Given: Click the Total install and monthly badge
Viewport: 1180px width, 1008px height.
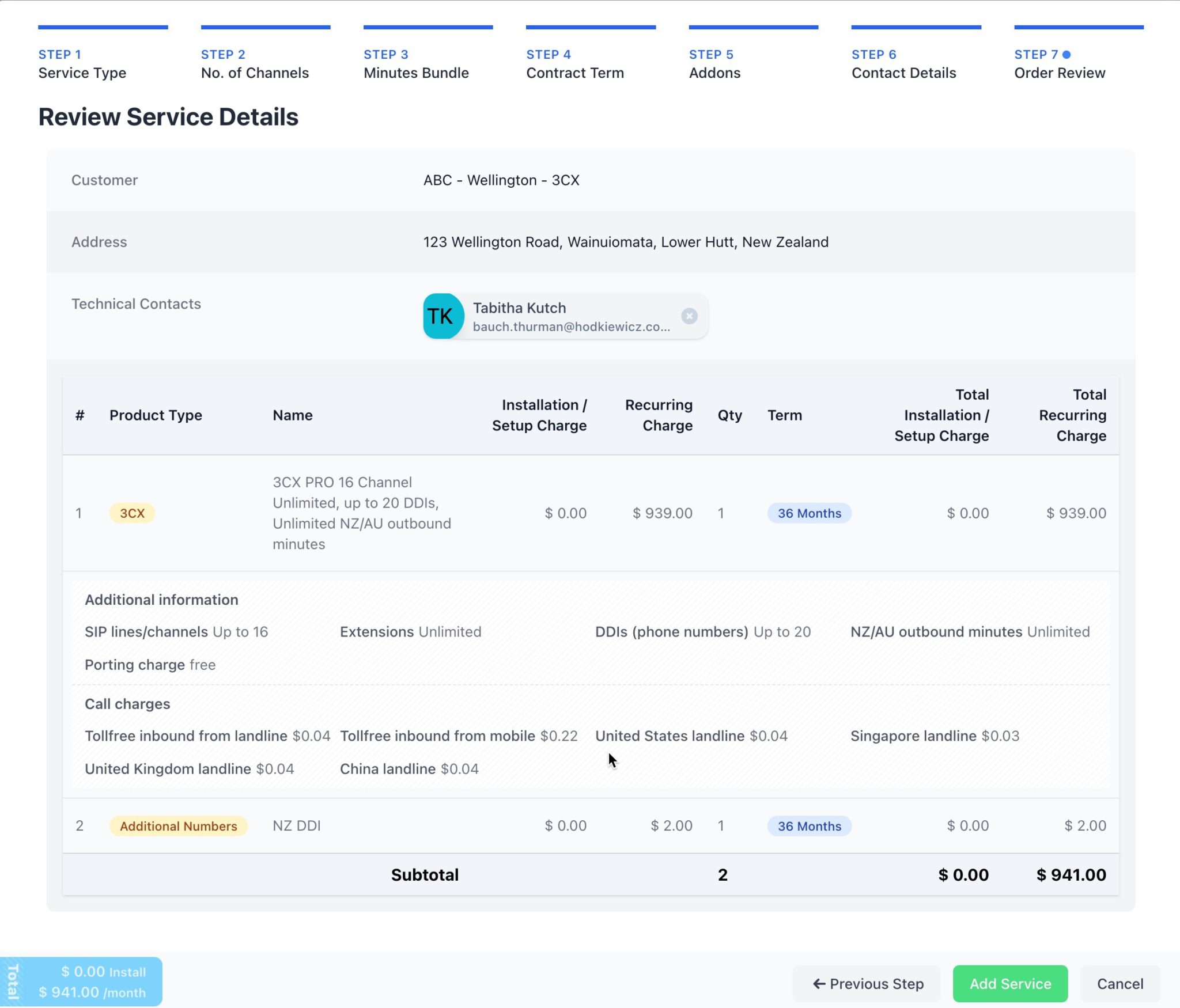Looking at the screenshot, I should (x=81, y=982).
